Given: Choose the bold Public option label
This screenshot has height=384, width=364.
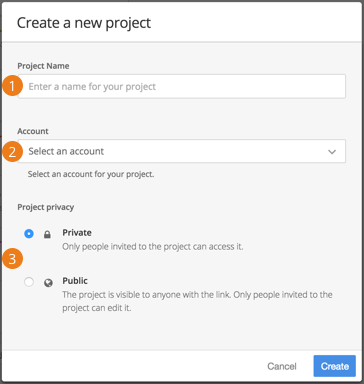Looking at the screenshot, I should (x=75, y=281).
